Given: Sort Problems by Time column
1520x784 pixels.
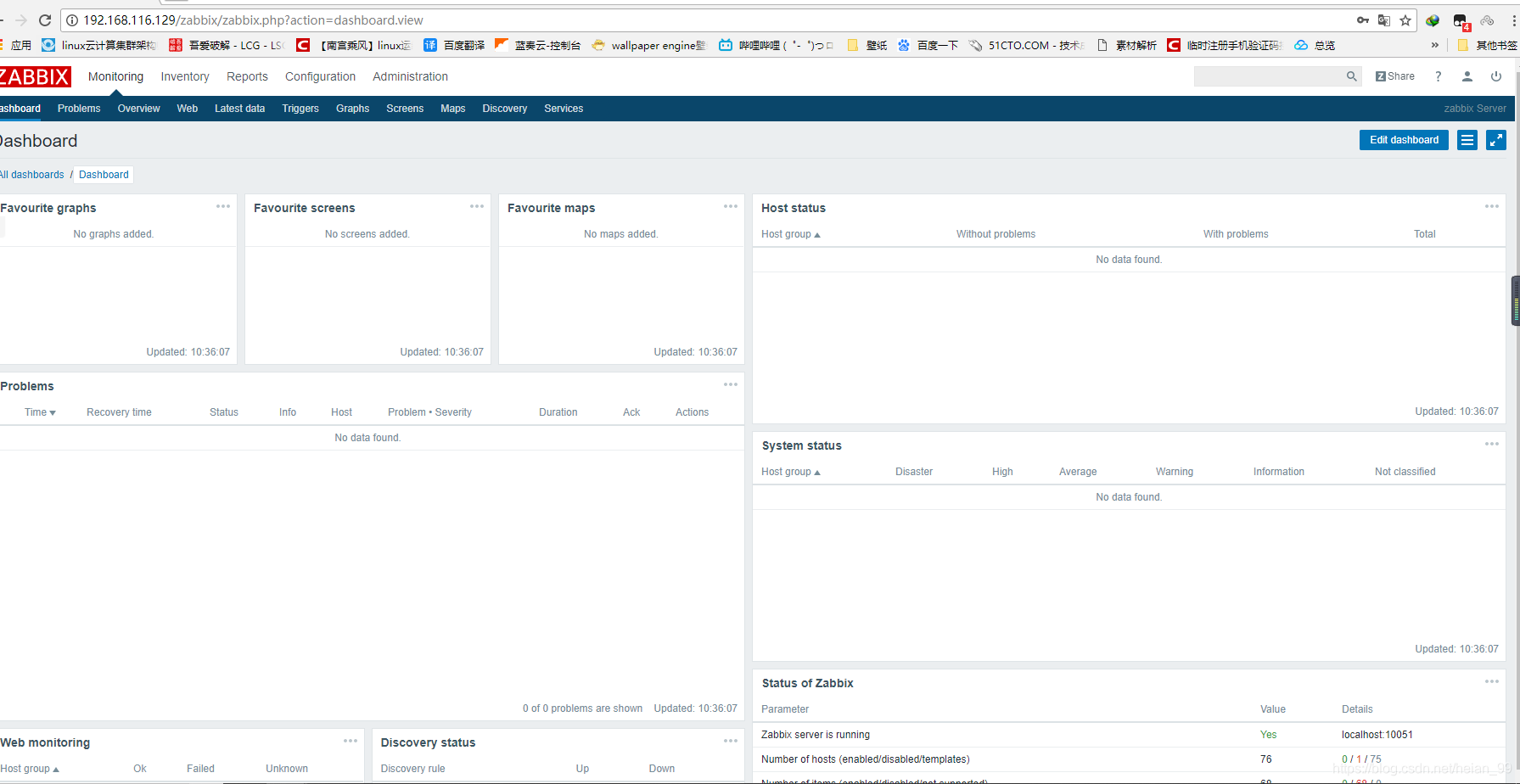Looking at the screenshot, I should coord(40,412).
